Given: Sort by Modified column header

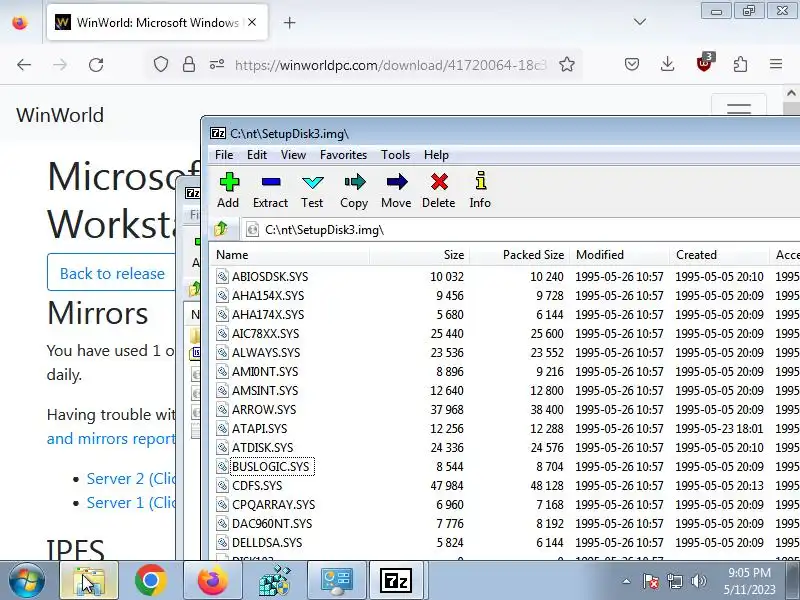Looking at the screenshot, I should [619, 255].
